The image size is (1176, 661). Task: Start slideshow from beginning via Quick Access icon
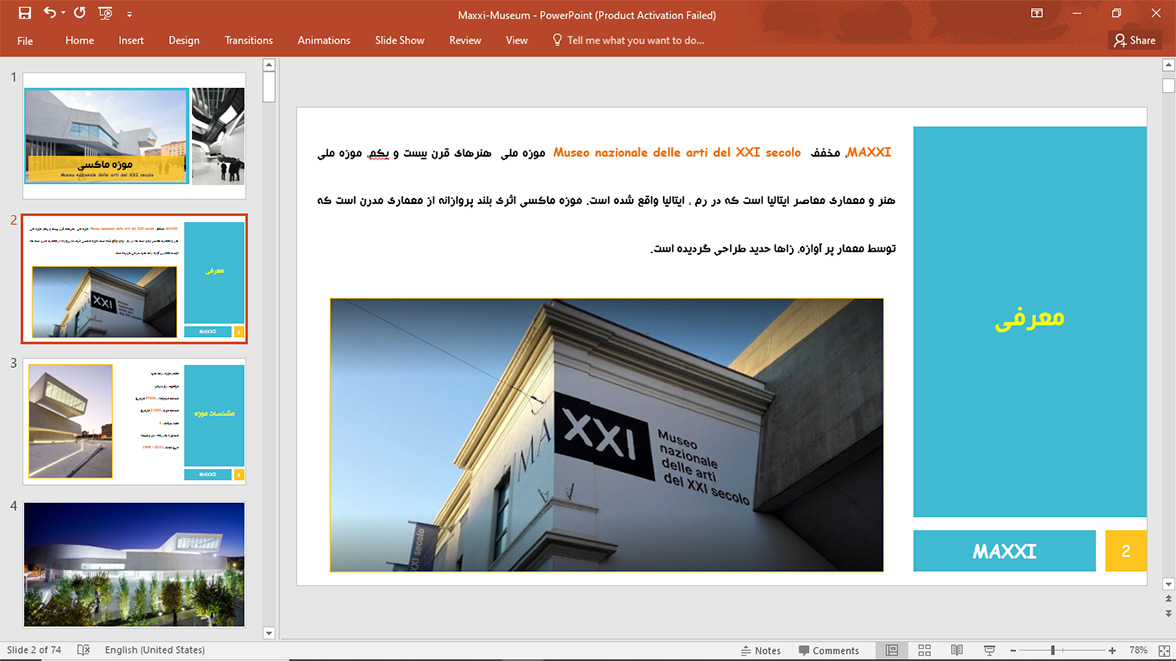tap(105, 13)
